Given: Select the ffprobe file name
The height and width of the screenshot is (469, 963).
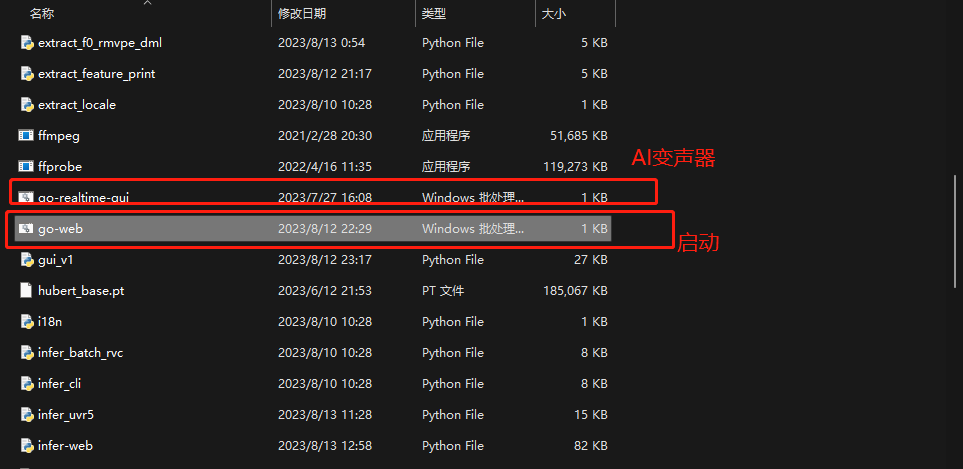Looking at the screenshot, I should pos(60,166).
